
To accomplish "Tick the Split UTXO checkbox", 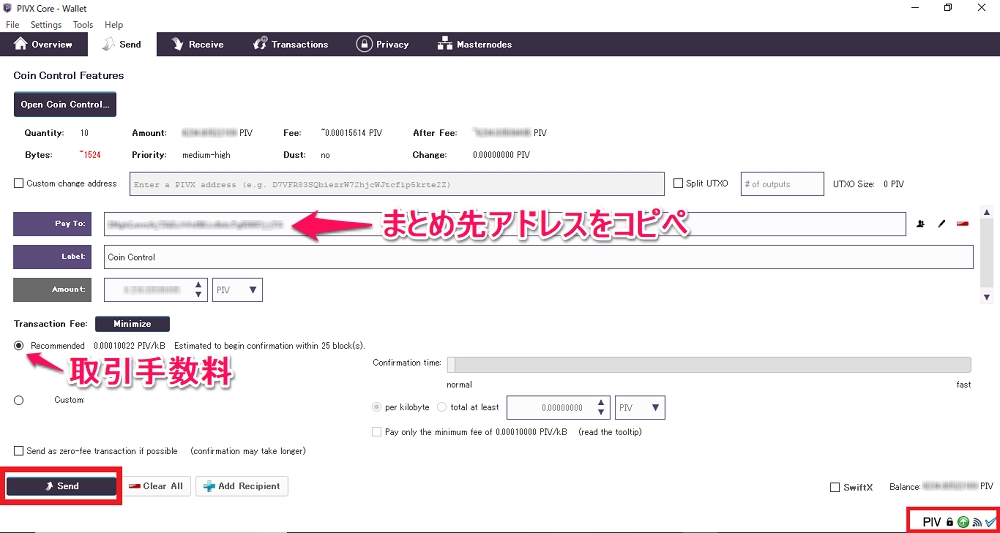I will tap(679, 183).
